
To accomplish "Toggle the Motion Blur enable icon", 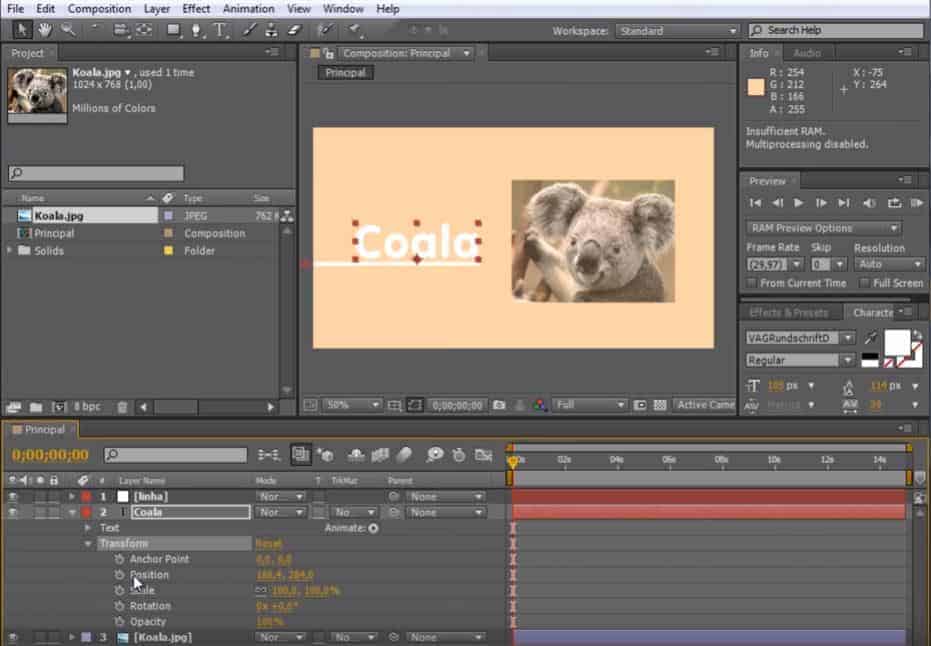I will pyautogui.click(x=404, y=455).
